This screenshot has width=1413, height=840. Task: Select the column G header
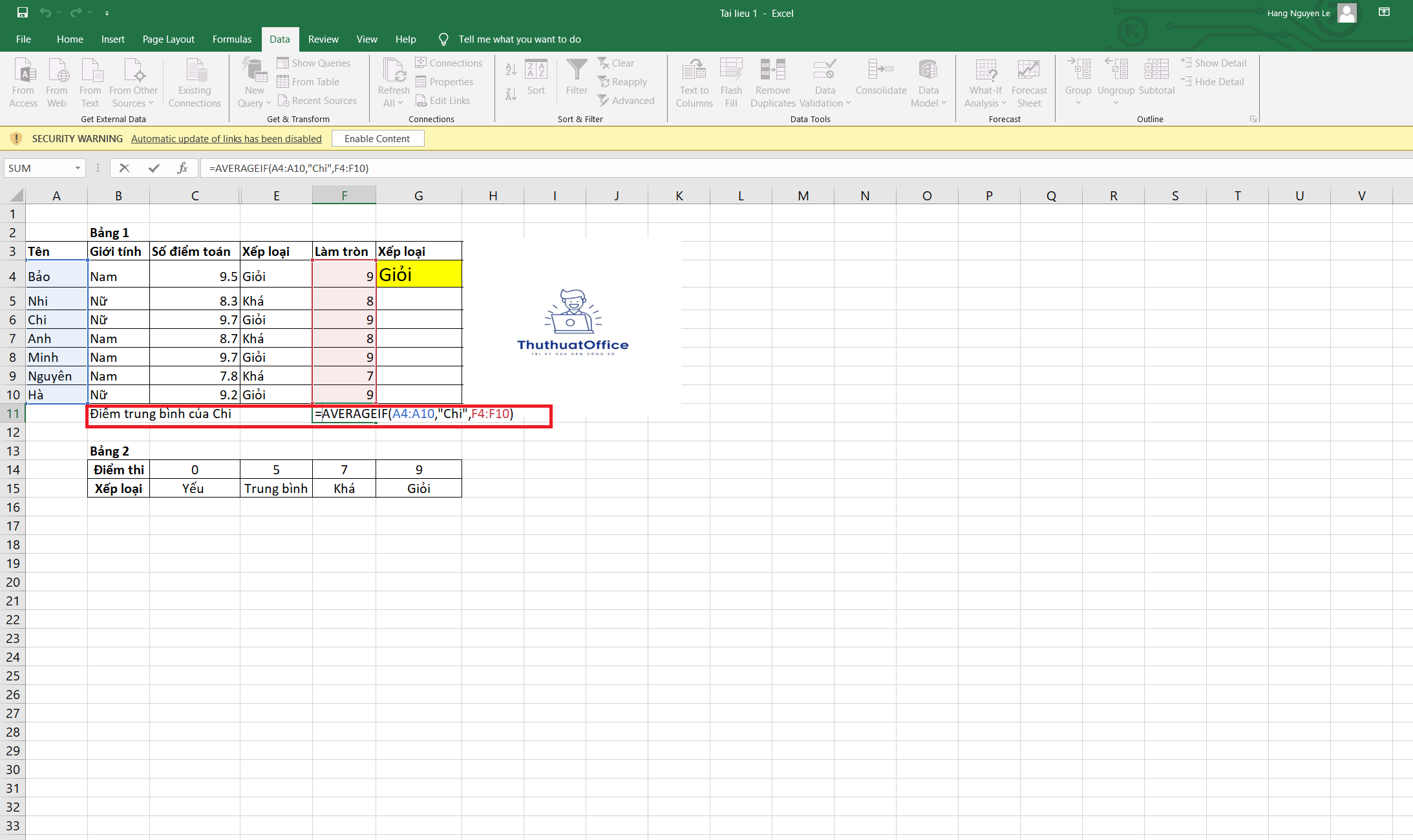point(418,194)
